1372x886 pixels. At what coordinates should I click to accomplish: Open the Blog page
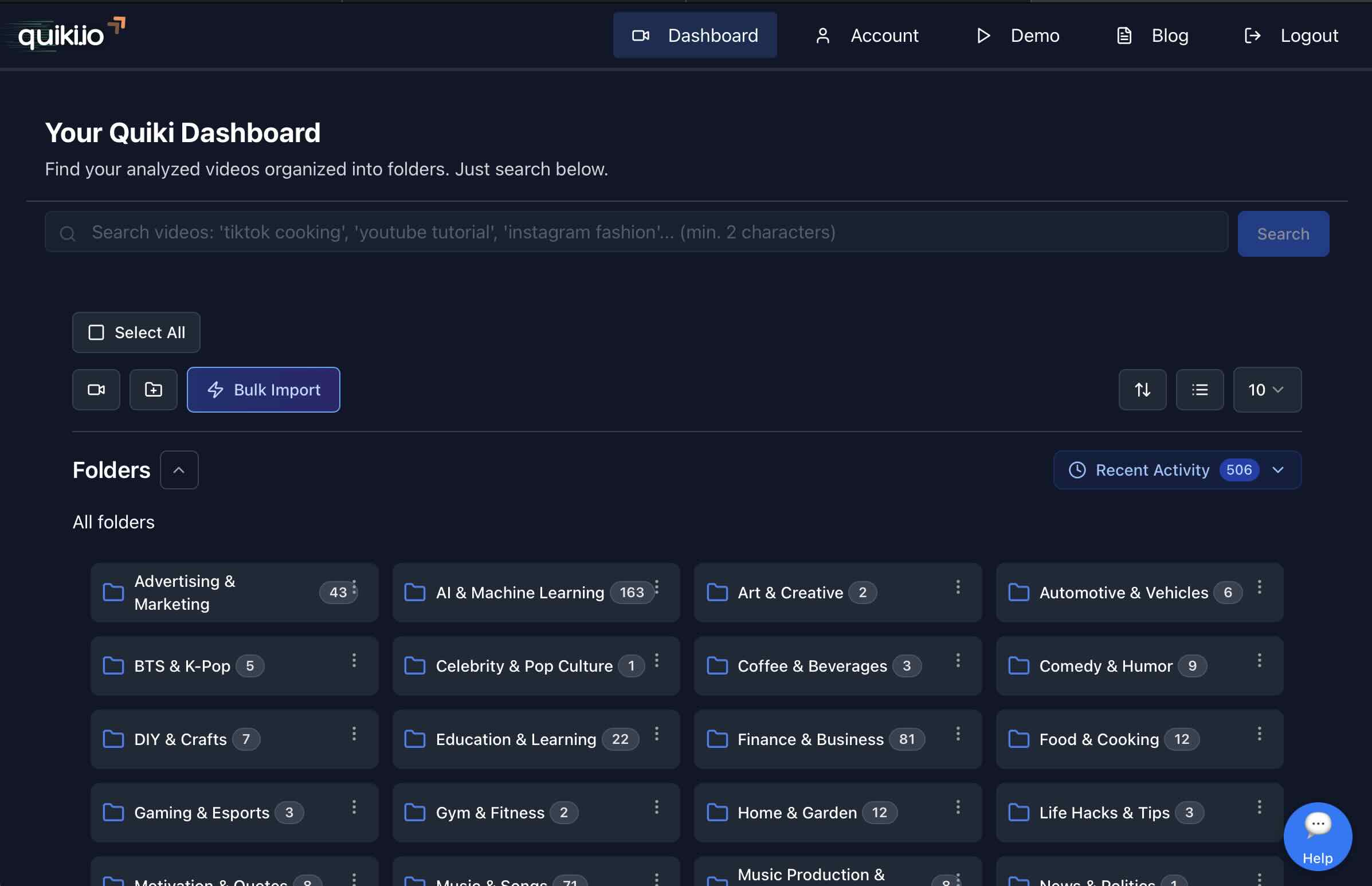click(1153, 35)
